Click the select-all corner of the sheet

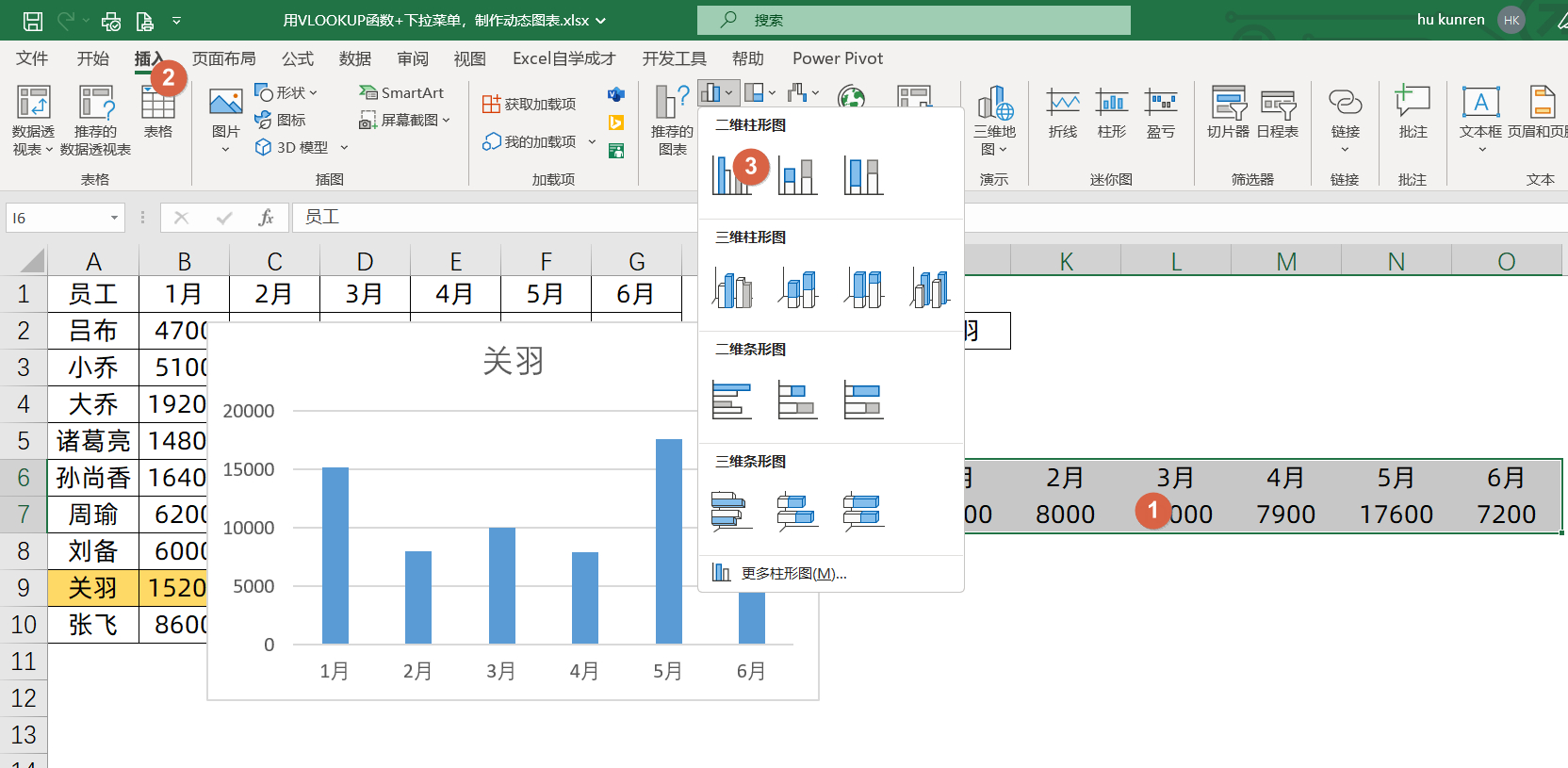[x=24, y=261]
